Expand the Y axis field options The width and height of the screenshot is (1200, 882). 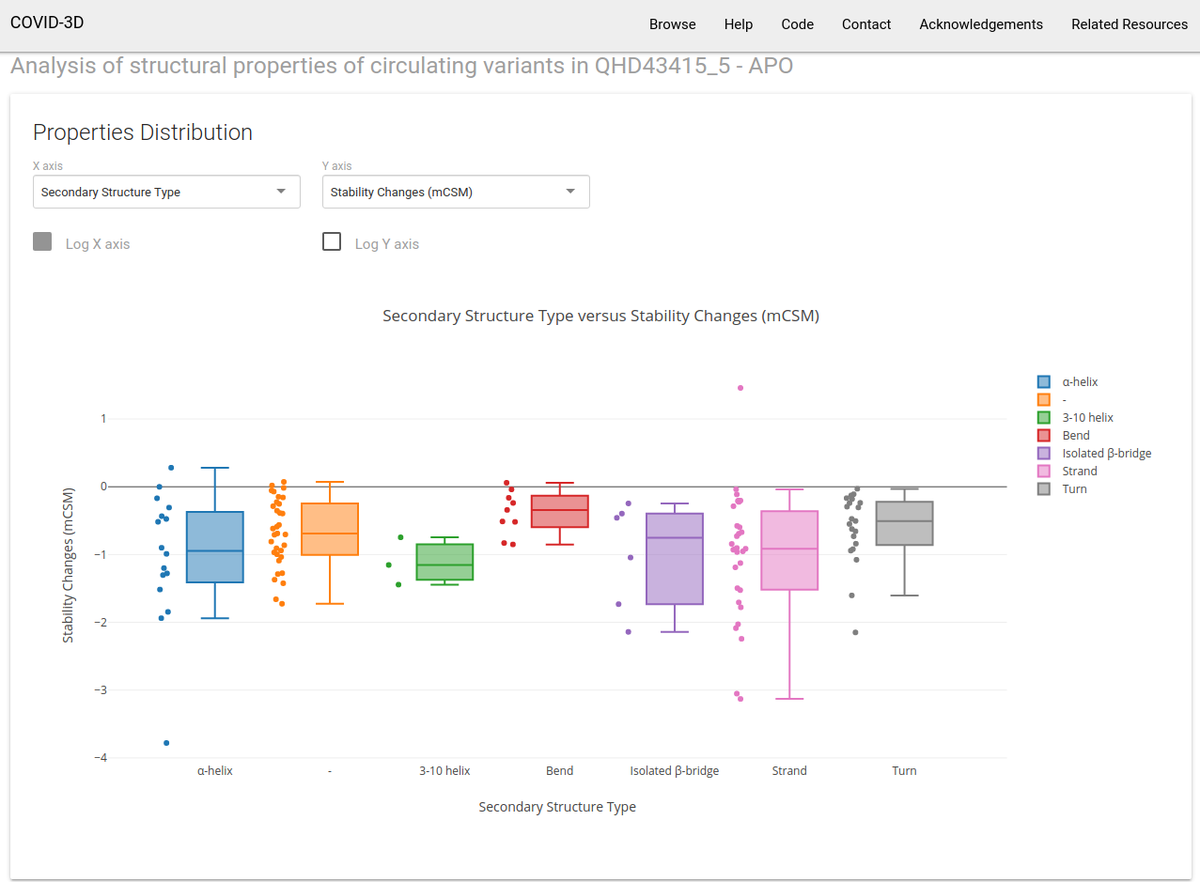point(571,191)
